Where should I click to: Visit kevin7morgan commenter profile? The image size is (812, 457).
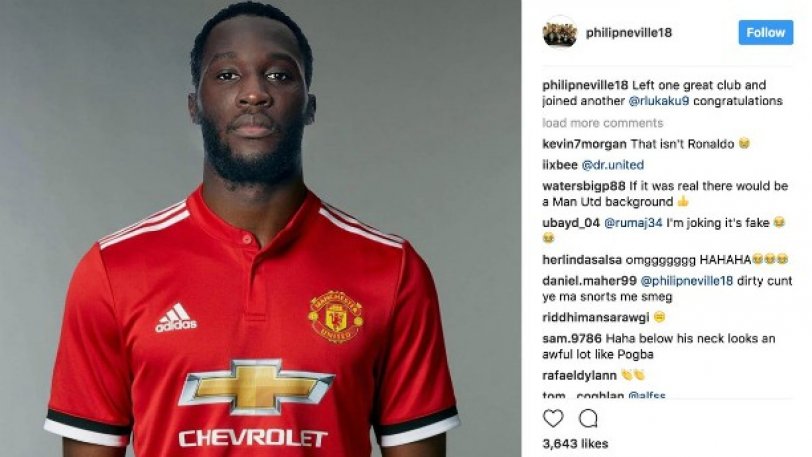(584, 144)
